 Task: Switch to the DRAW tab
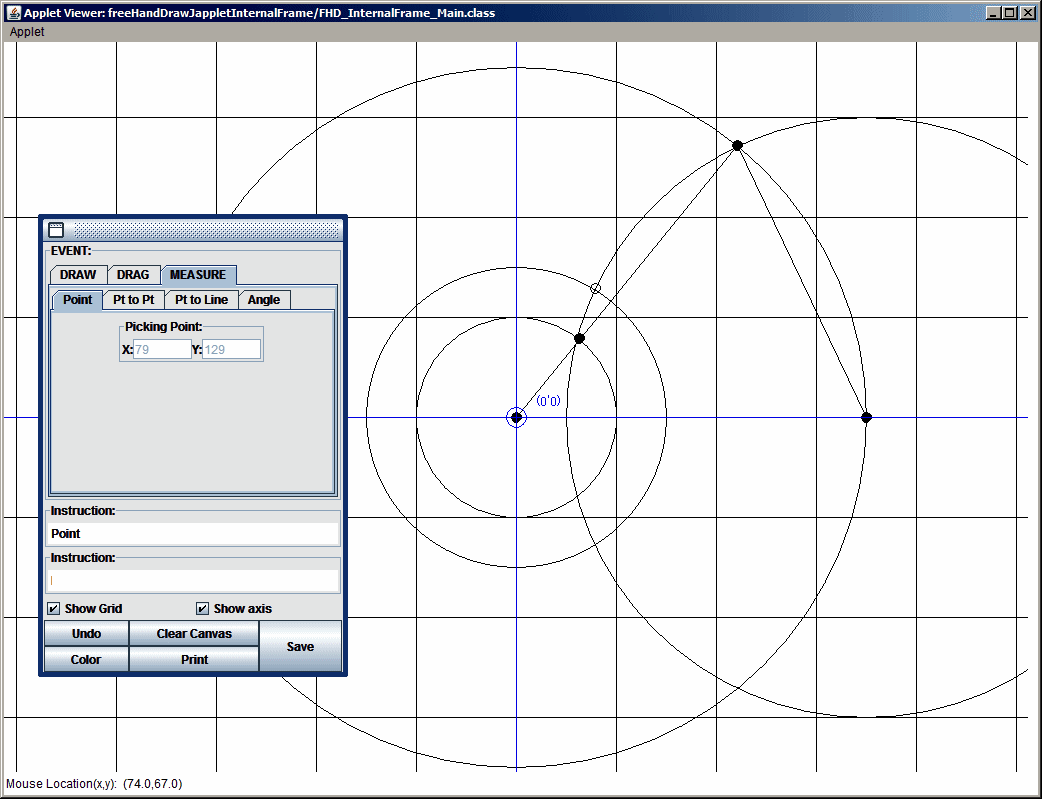click(78, 275)
